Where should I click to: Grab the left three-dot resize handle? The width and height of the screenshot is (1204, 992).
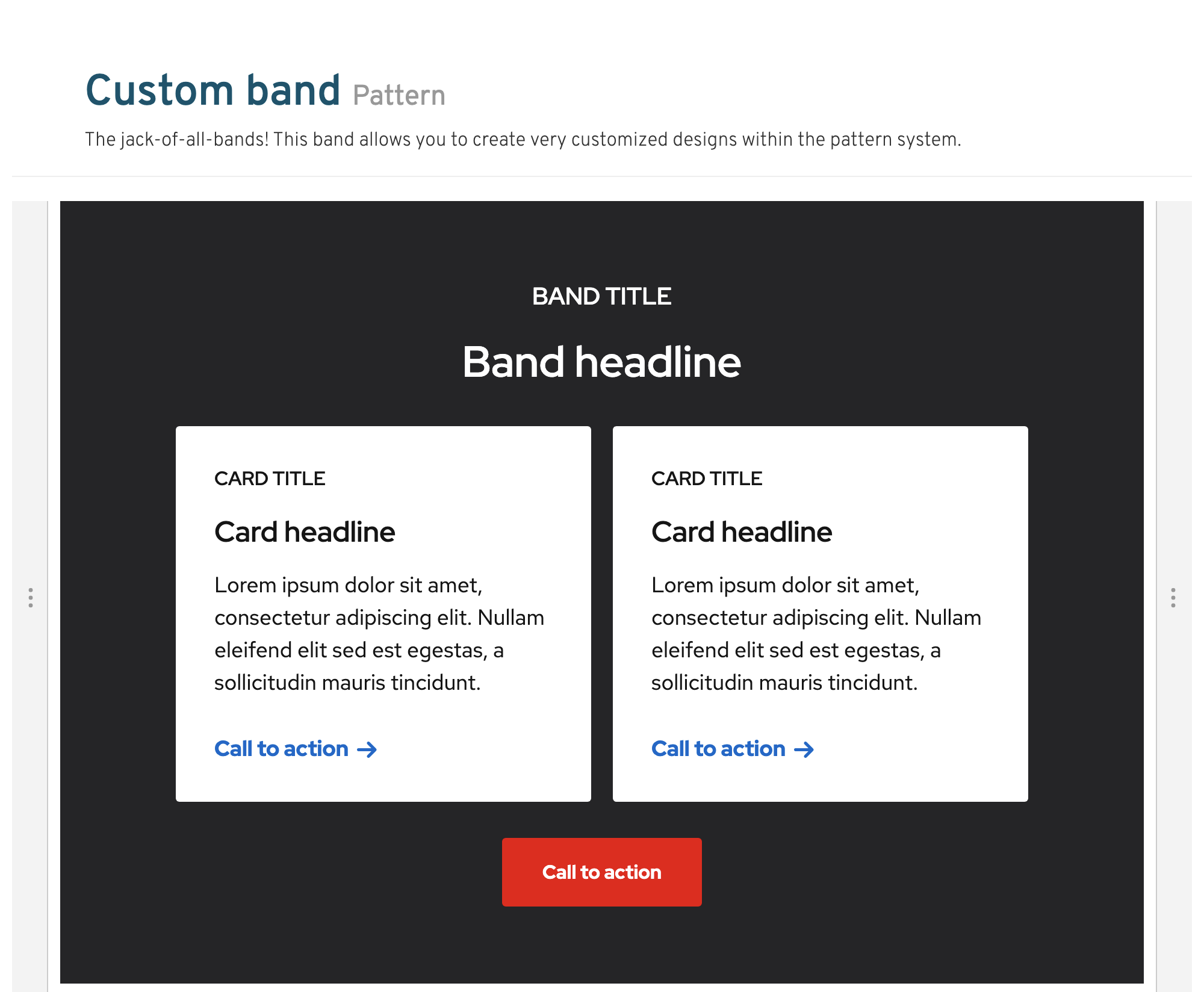click(30, 598)
